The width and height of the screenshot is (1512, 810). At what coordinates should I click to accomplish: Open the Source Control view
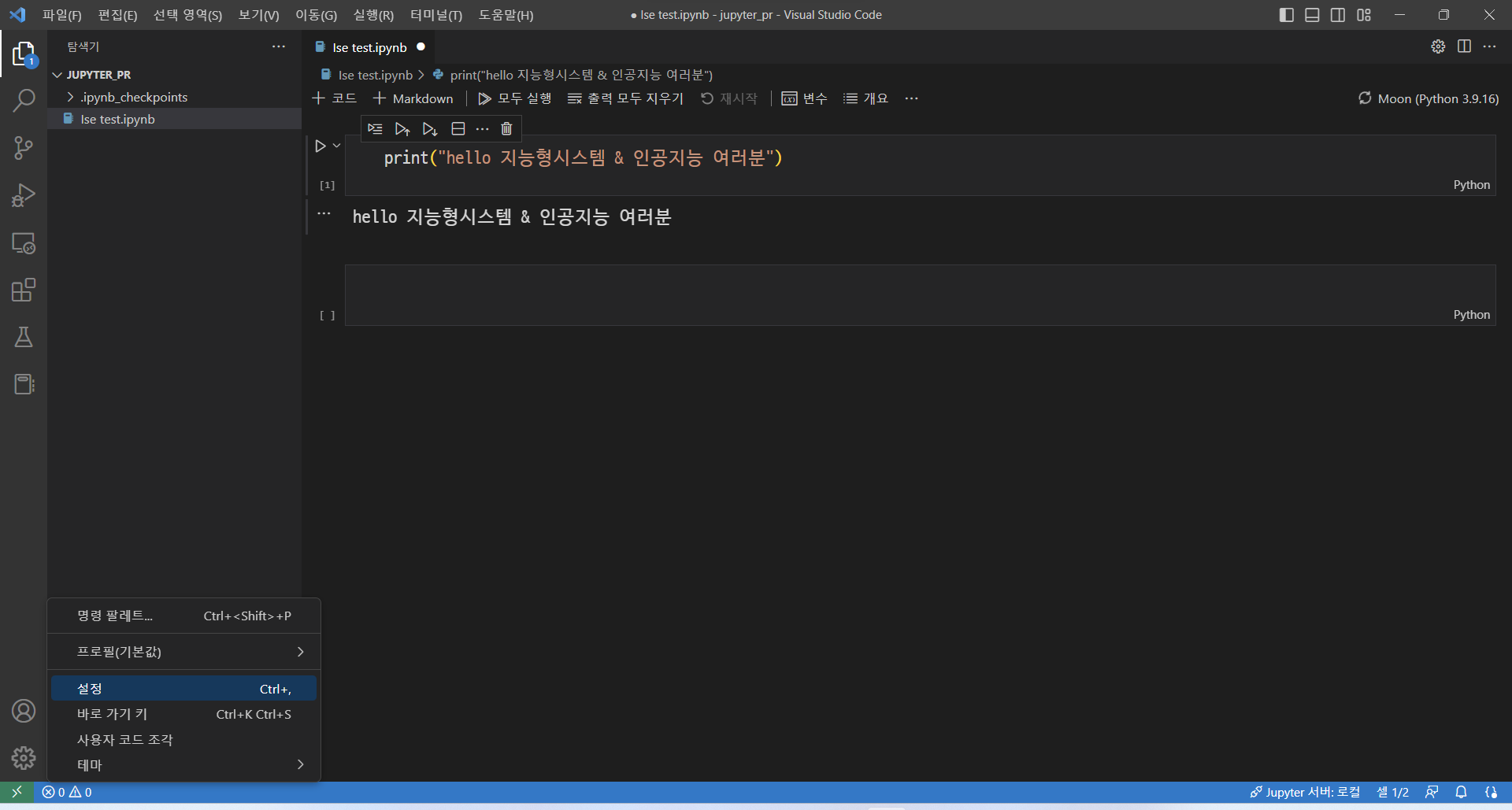tap(24, 148)
